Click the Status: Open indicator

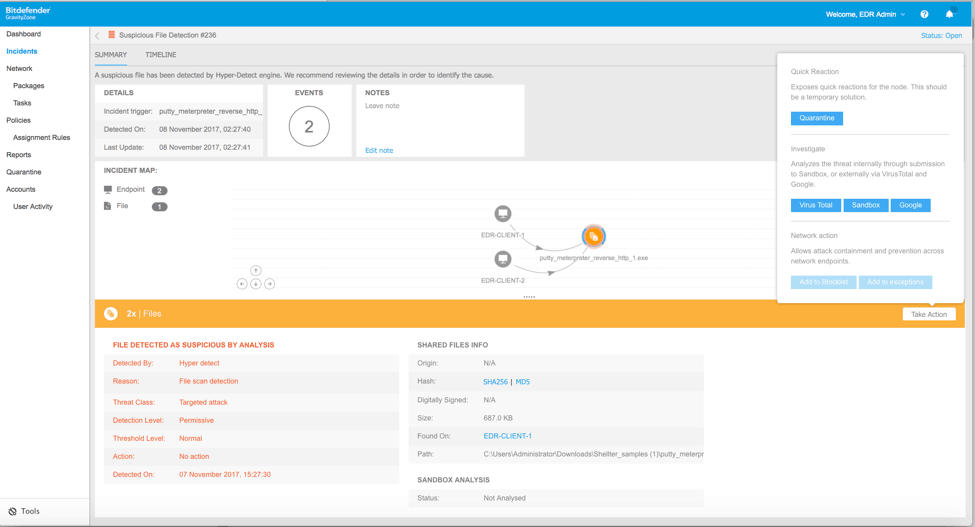coord(941,35)
